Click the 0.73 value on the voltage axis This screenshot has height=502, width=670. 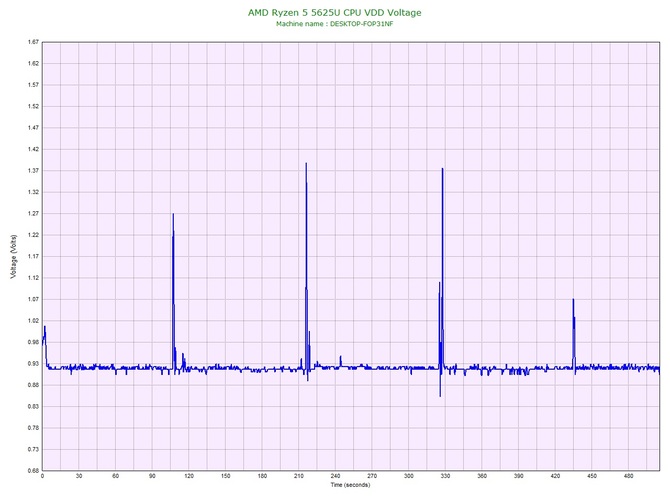click(33, 449)
